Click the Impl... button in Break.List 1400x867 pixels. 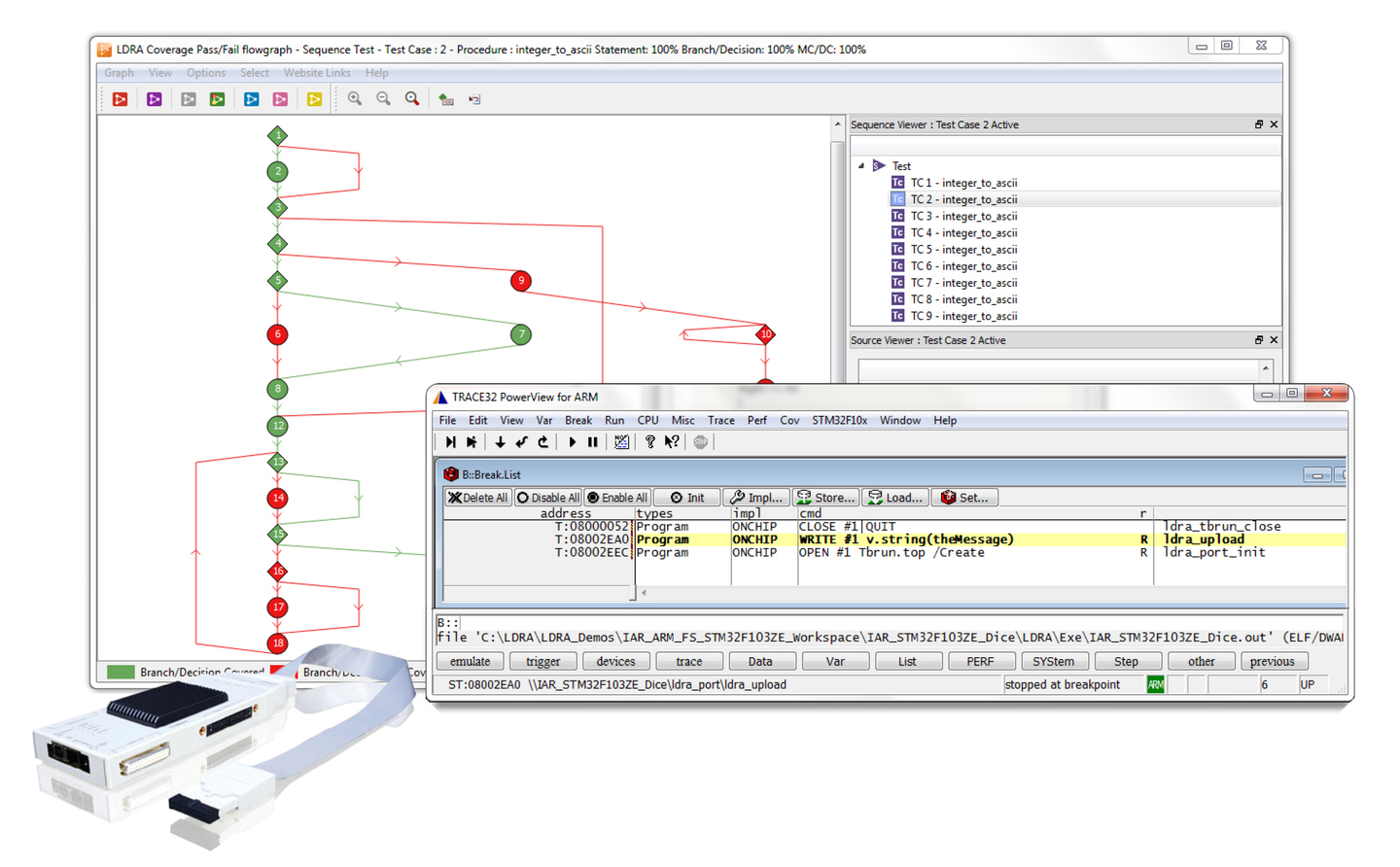[756, 498]
